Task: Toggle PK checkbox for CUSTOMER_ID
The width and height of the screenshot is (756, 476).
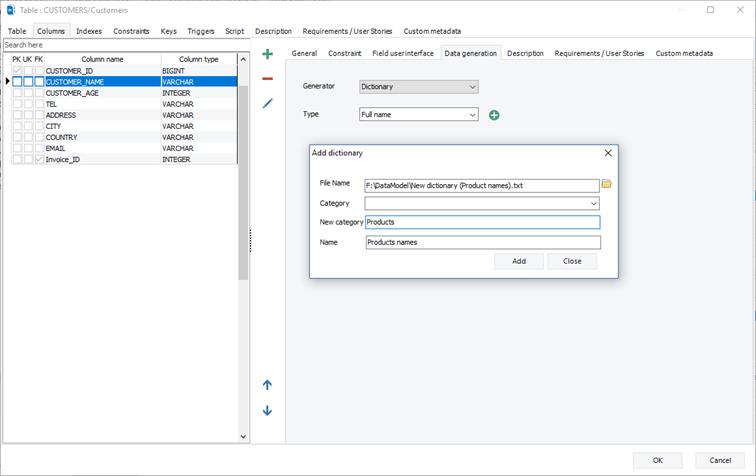Action: coord(17,71)
